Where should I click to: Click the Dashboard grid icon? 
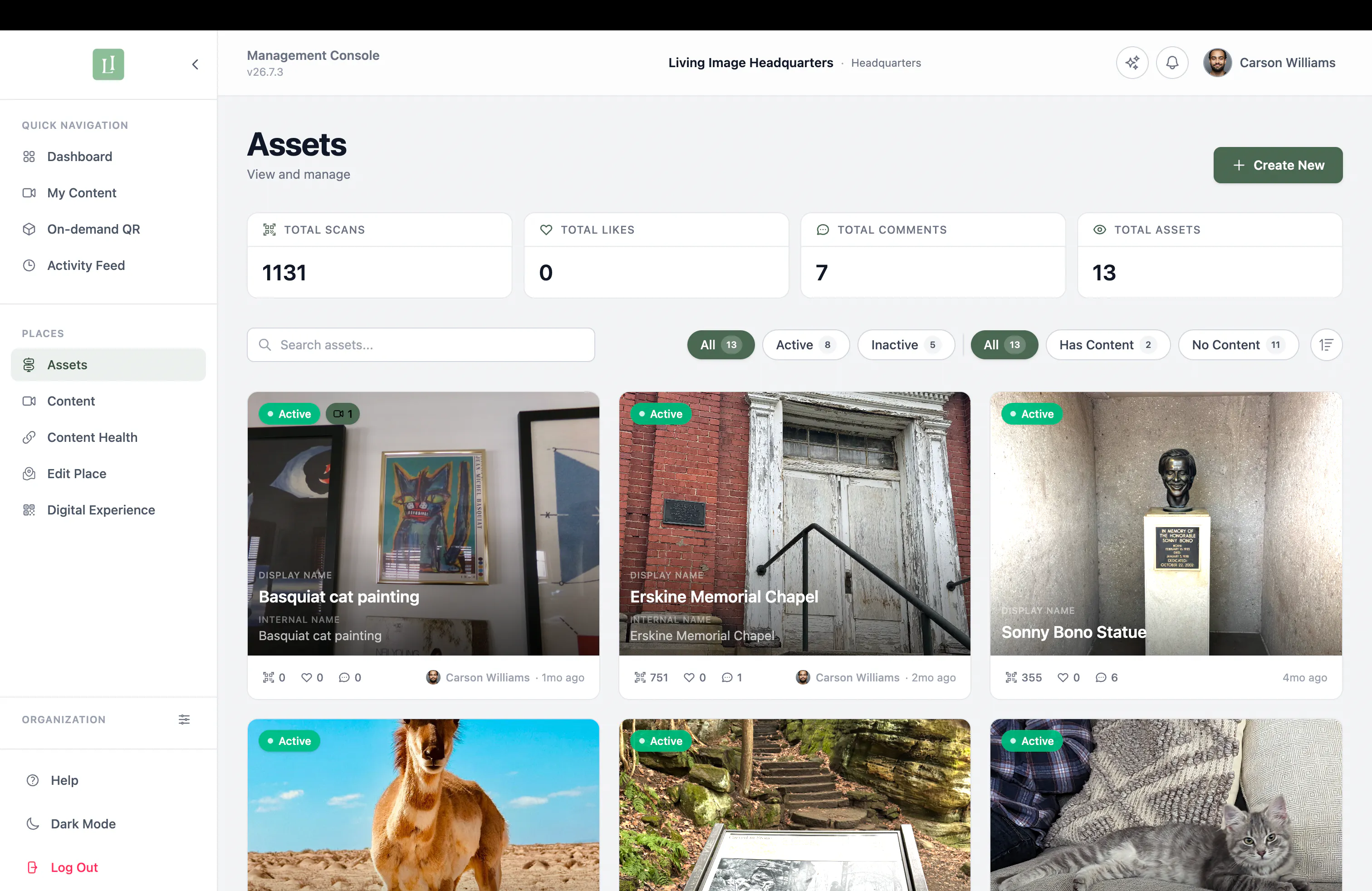pyautogui.click(x=29, y=156)
